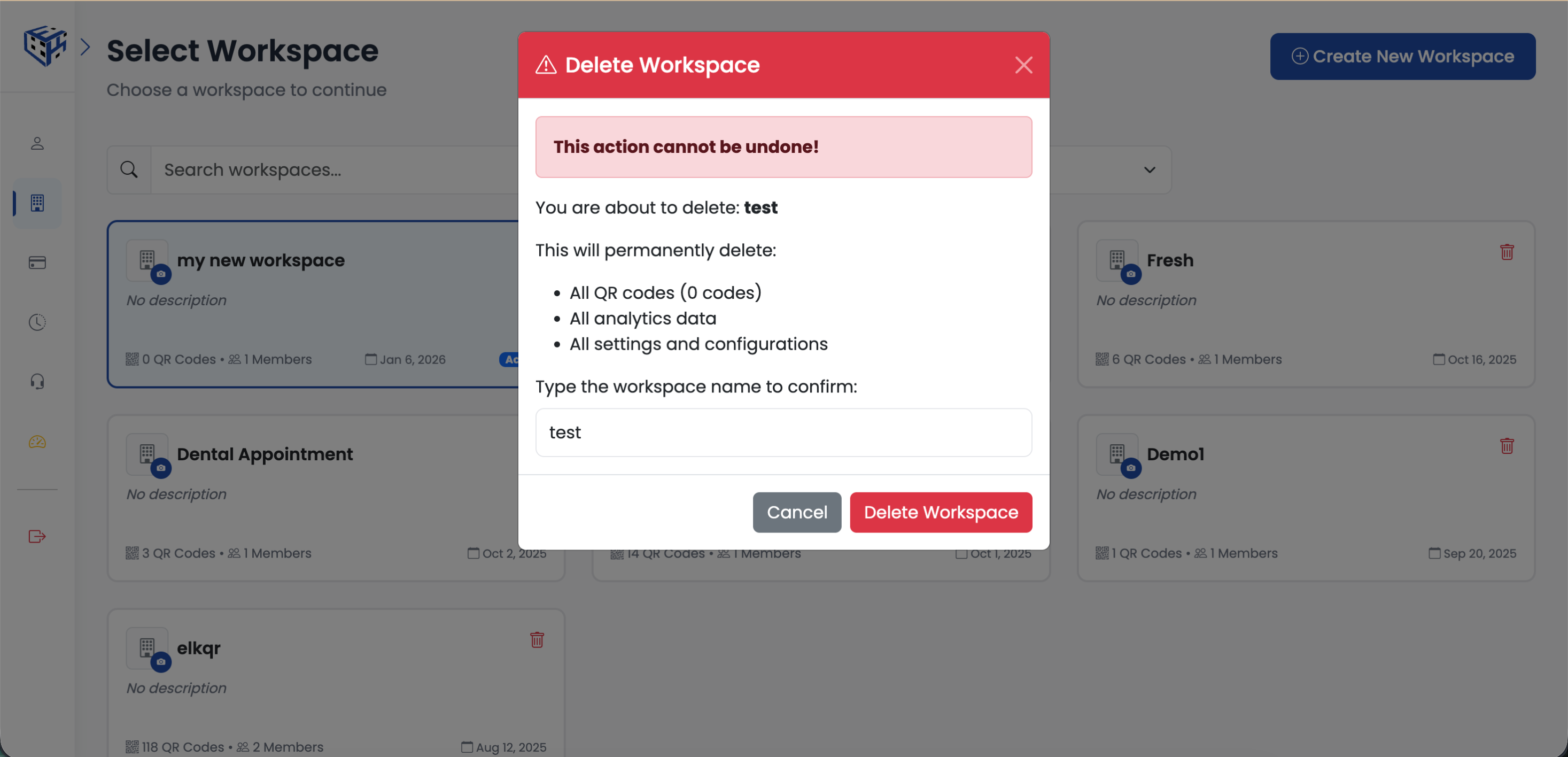Click the camera badge on my new workspace
The image size is (1568, 757).
pyautogui.click(x=161, y=274)
